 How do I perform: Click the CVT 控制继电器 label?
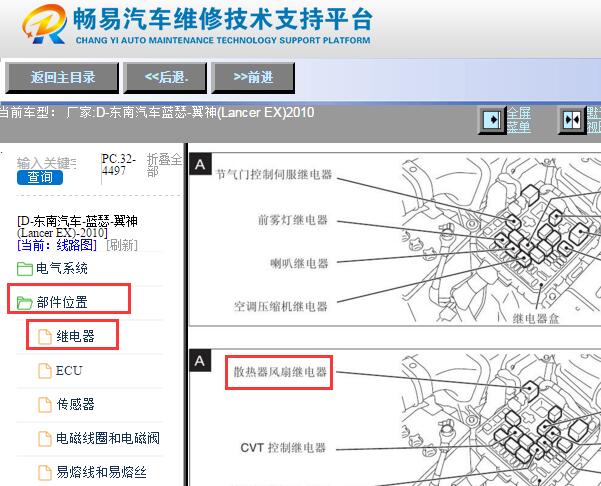tap(283, 448)
